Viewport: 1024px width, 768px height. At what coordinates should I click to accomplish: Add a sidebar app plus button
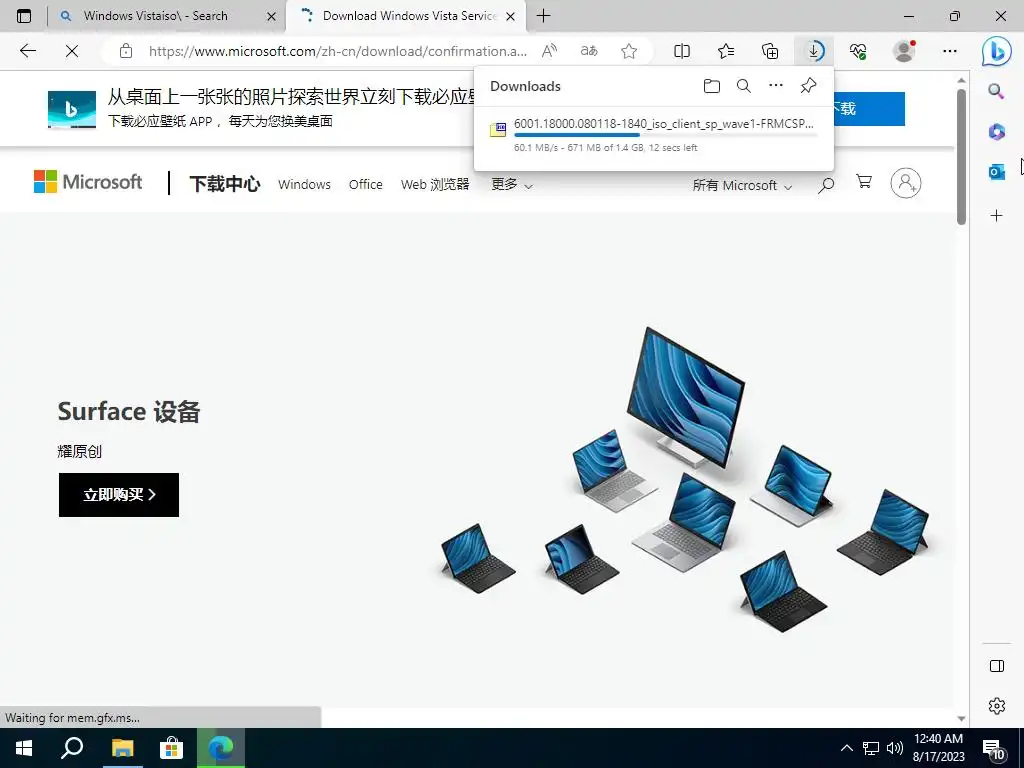point(997,216)
